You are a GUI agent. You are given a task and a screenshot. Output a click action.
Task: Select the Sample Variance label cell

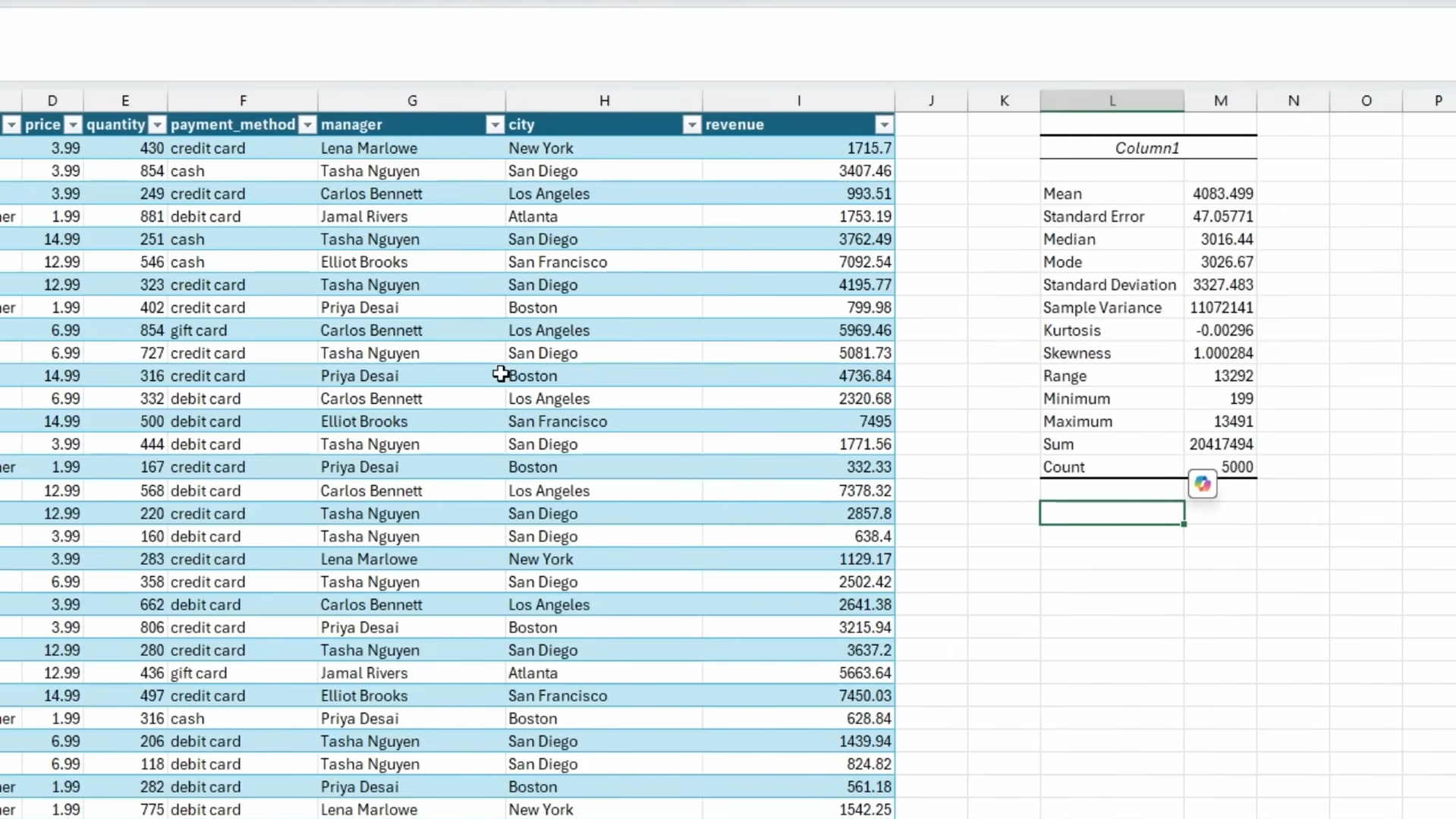(x=1112, y=307)
